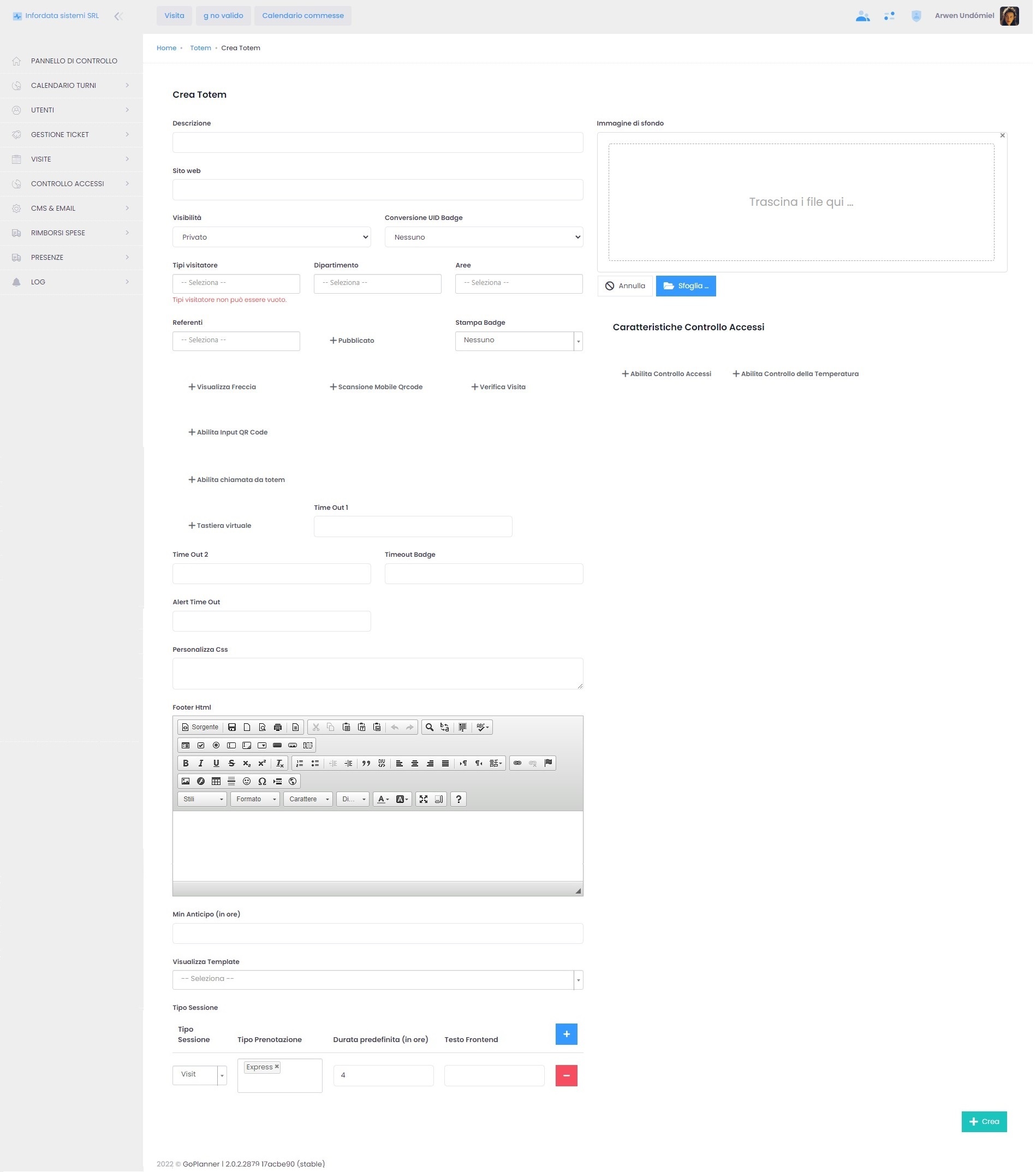Expand the Gestione Ticket sidebar menu
1036x1172 pixels.
[x=71, y=135]
